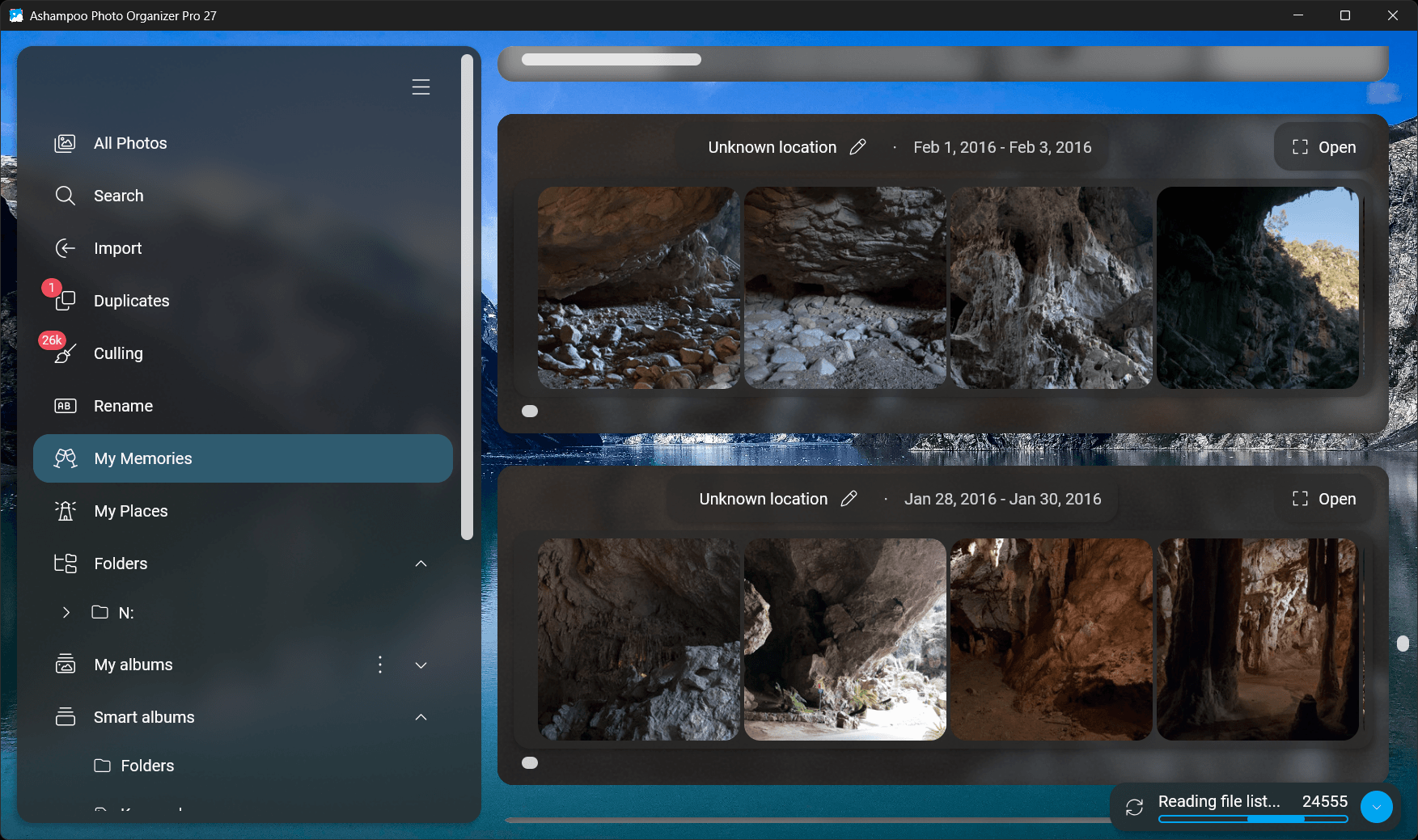
Task: Select cave entrance with shrine thumbnail
Action: coord(844,639)
